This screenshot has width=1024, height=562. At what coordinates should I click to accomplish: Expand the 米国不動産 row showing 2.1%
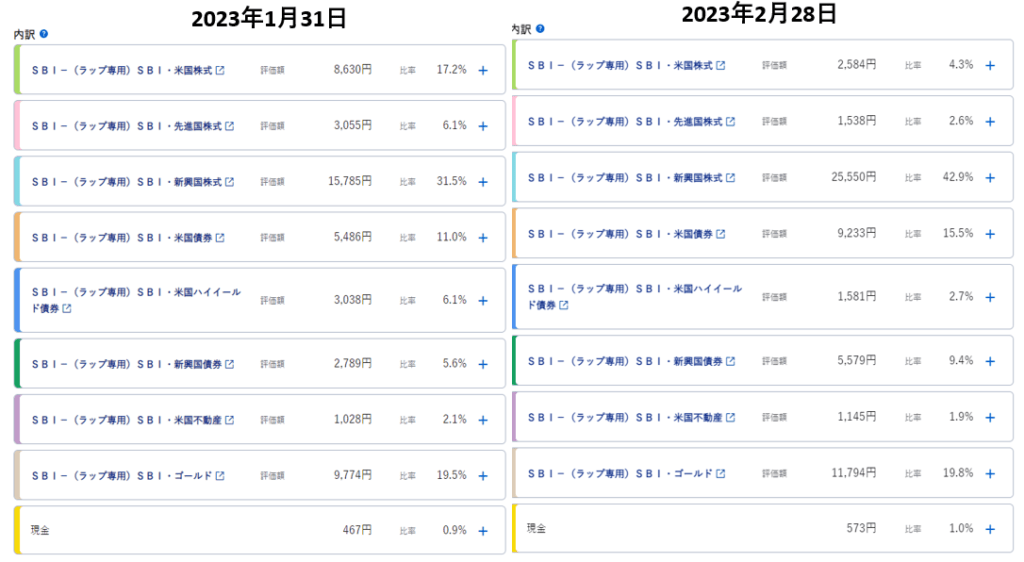(x=483, y=420)
